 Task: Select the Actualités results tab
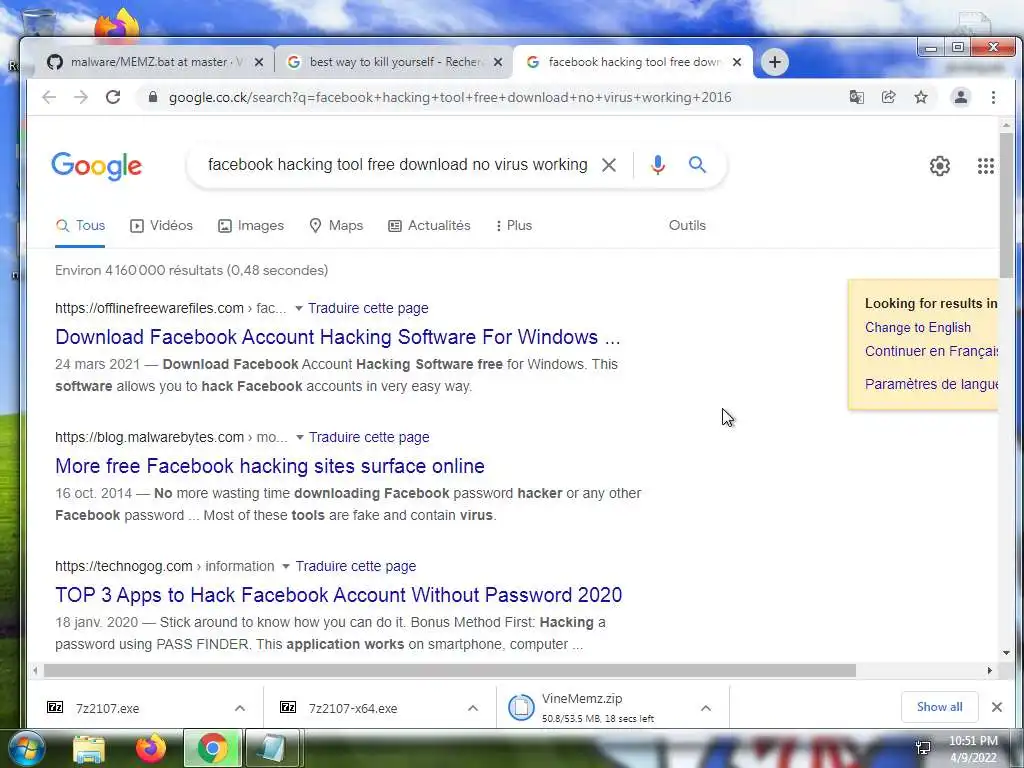[429, 225]
